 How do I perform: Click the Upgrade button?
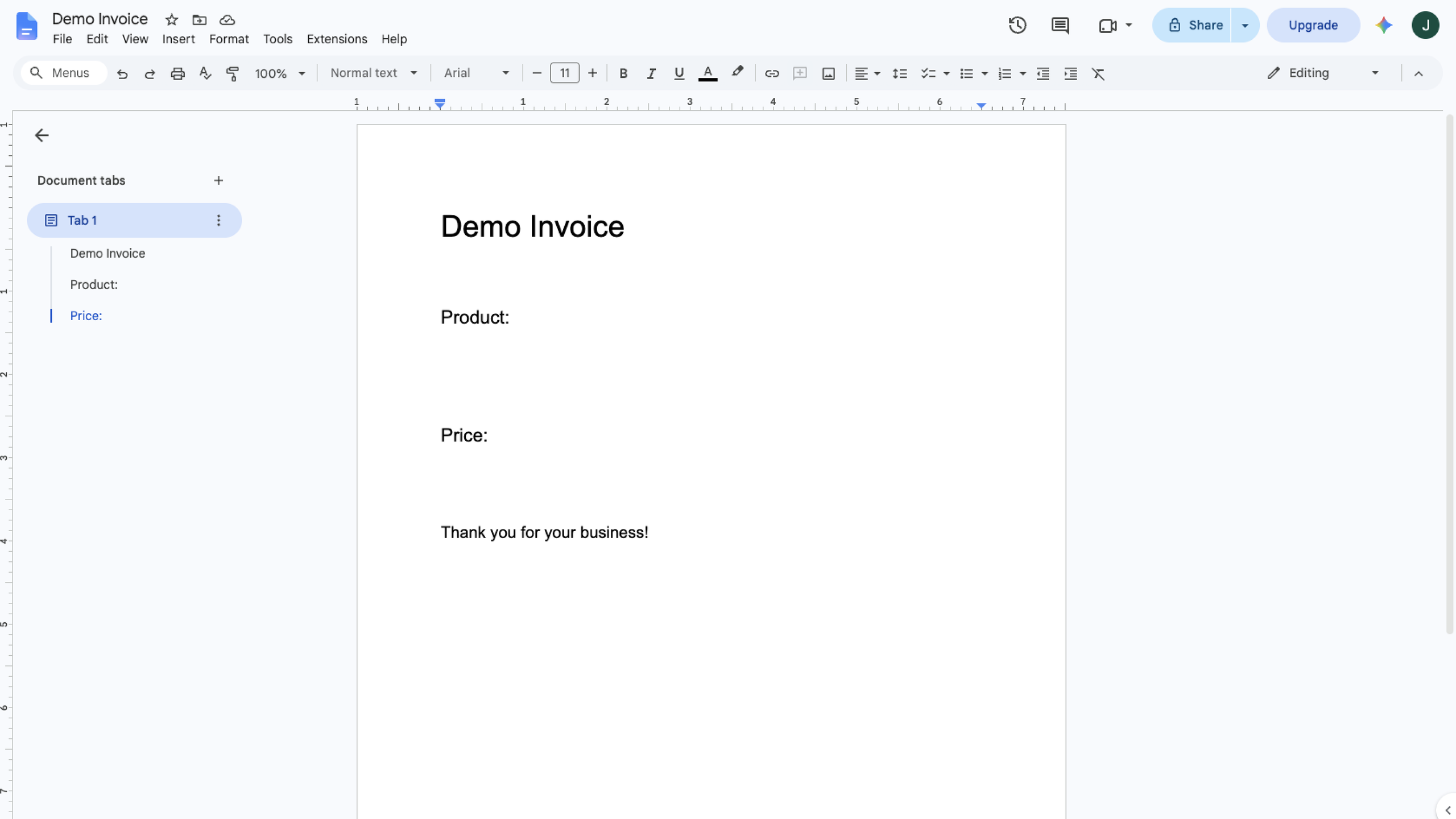(x=1313, y=25)
